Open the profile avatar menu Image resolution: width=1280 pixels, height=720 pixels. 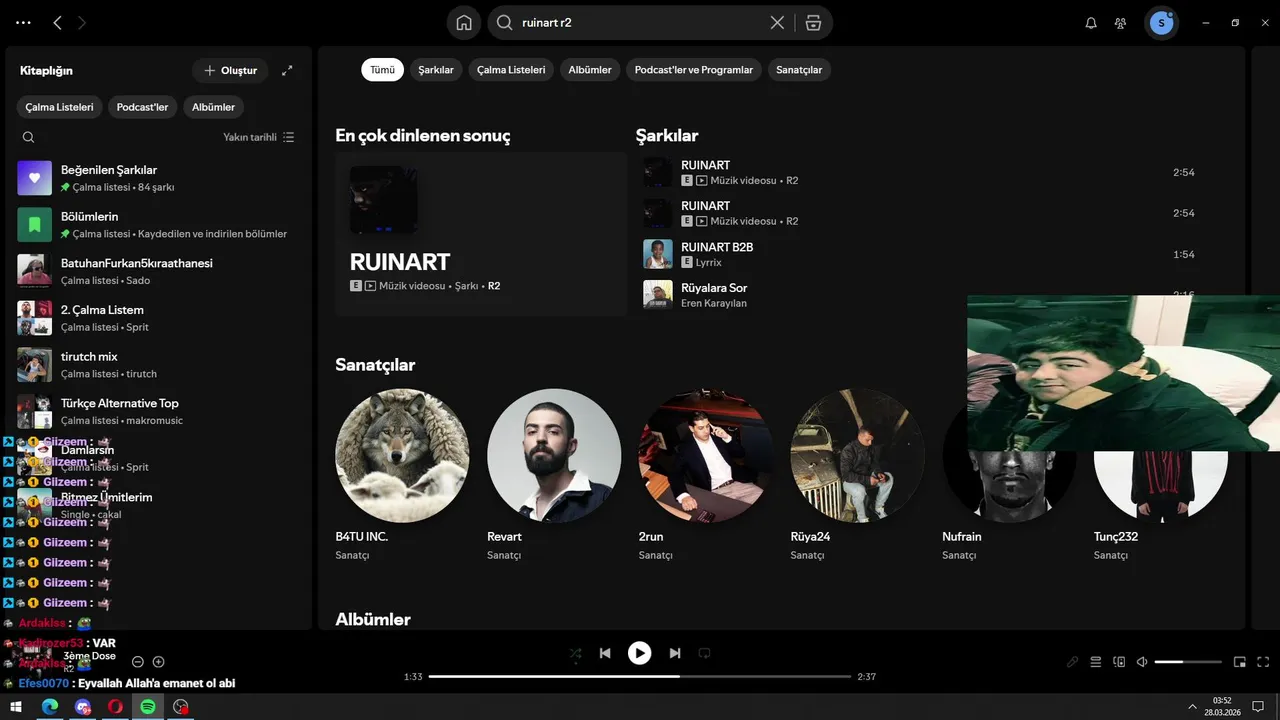tap(1161, 22)
